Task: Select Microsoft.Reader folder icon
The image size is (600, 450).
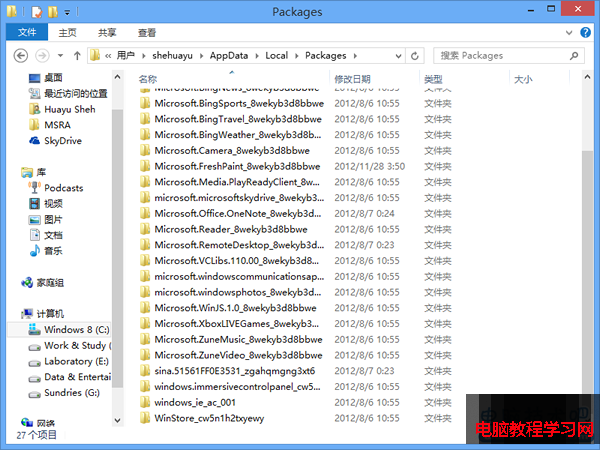Action: (x=145, y=229)
